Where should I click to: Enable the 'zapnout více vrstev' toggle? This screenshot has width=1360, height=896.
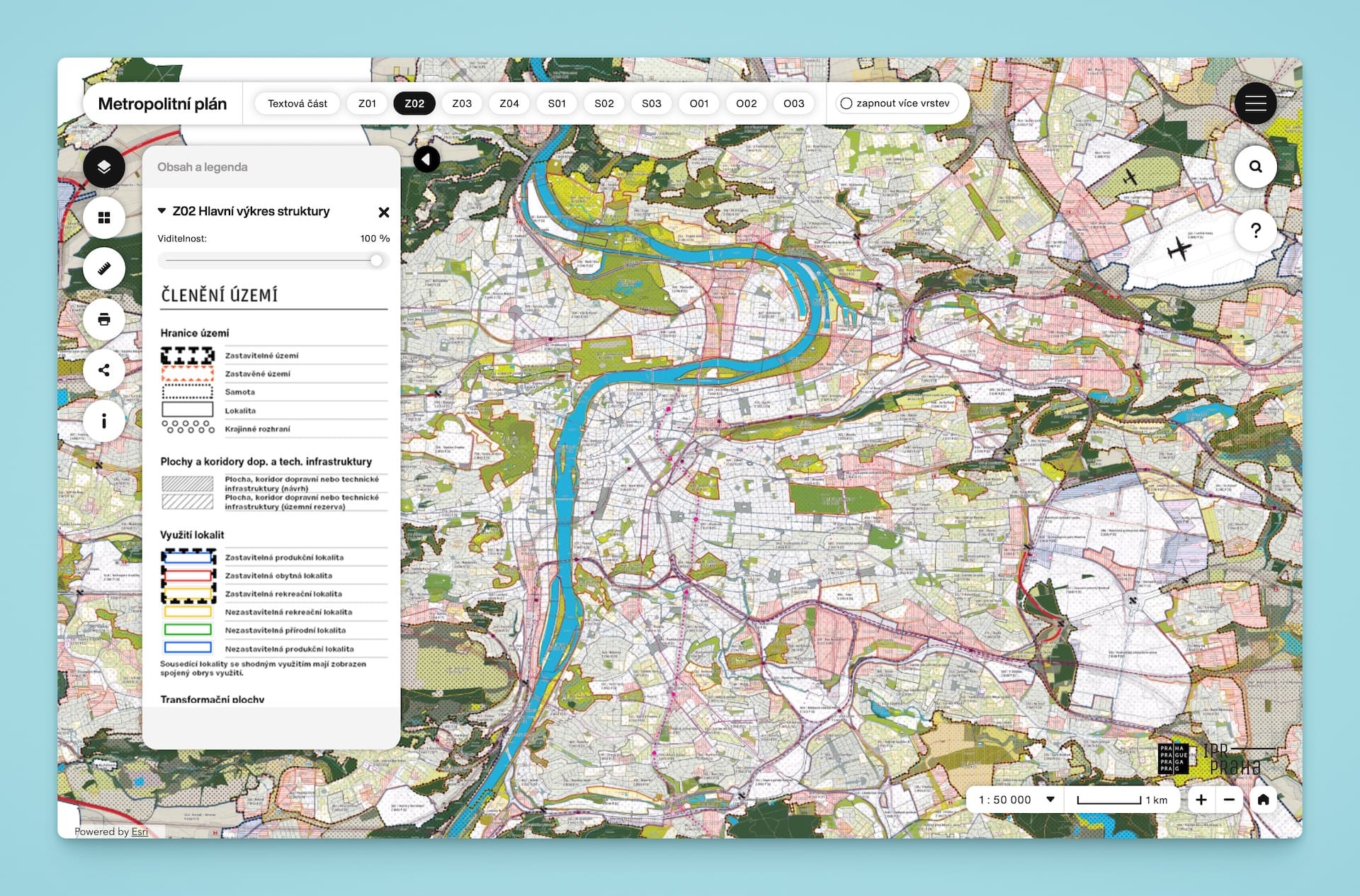pyautogui.click(x=846, y=103)
